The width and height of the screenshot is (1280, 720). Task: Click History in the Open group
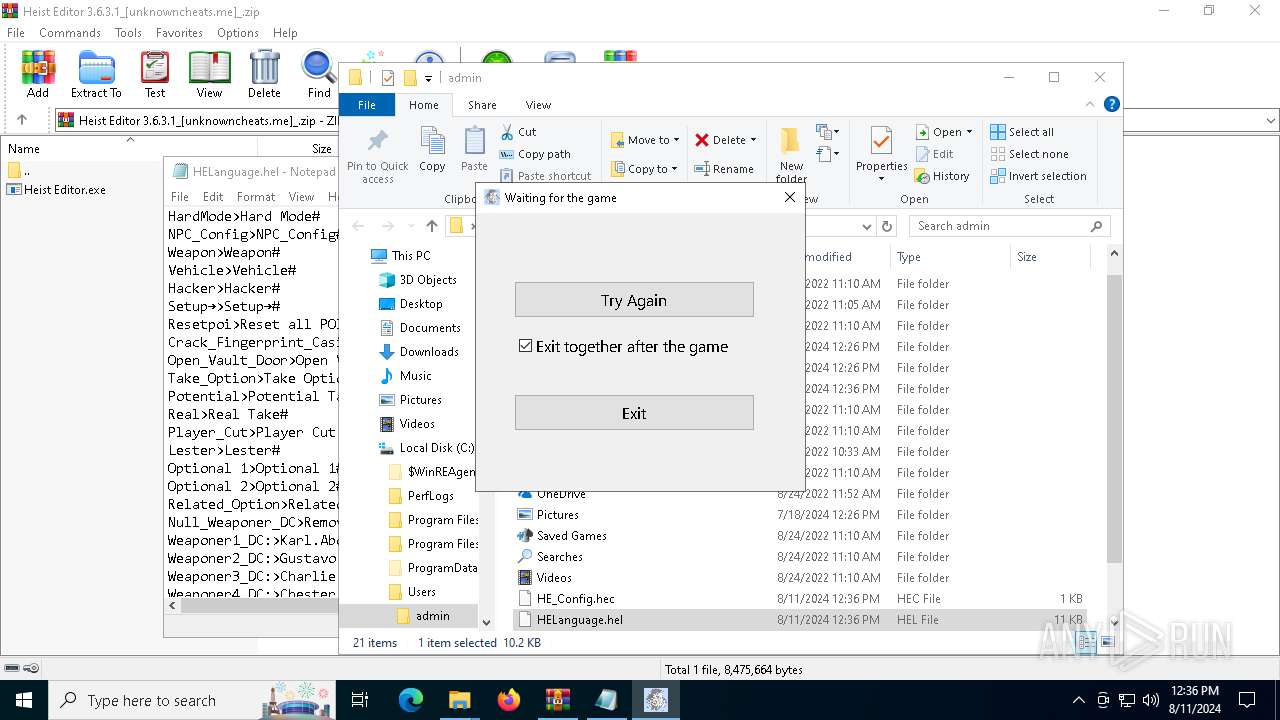pyautogui.click(x=942, y=176)
